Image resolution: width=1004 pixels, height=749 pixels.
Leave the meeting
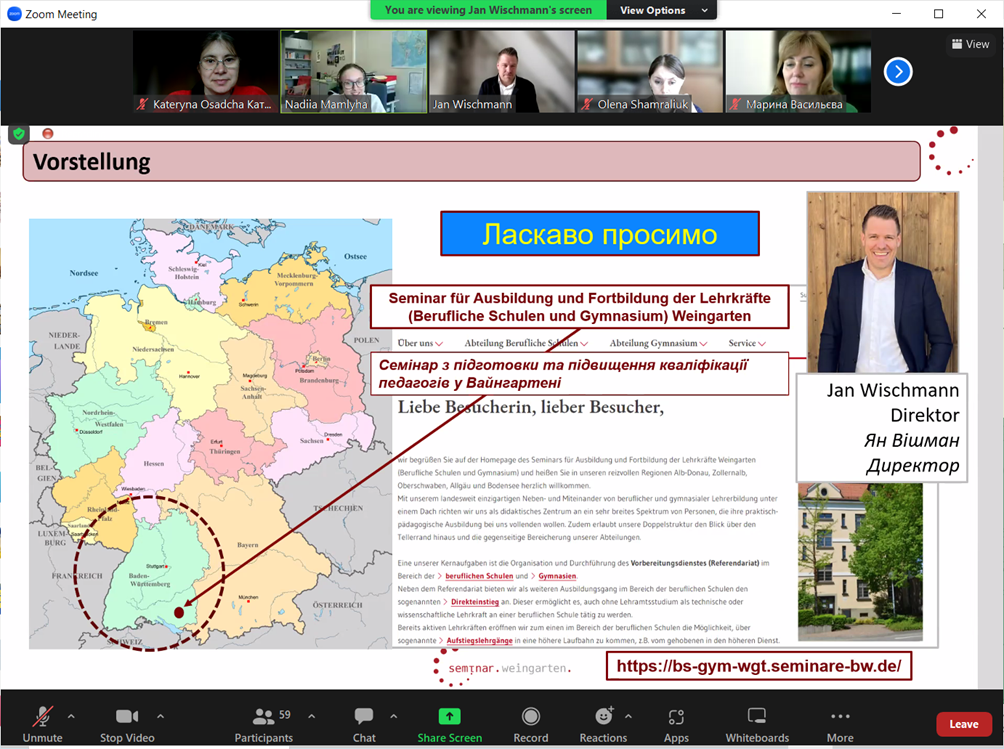click(963, 724)
